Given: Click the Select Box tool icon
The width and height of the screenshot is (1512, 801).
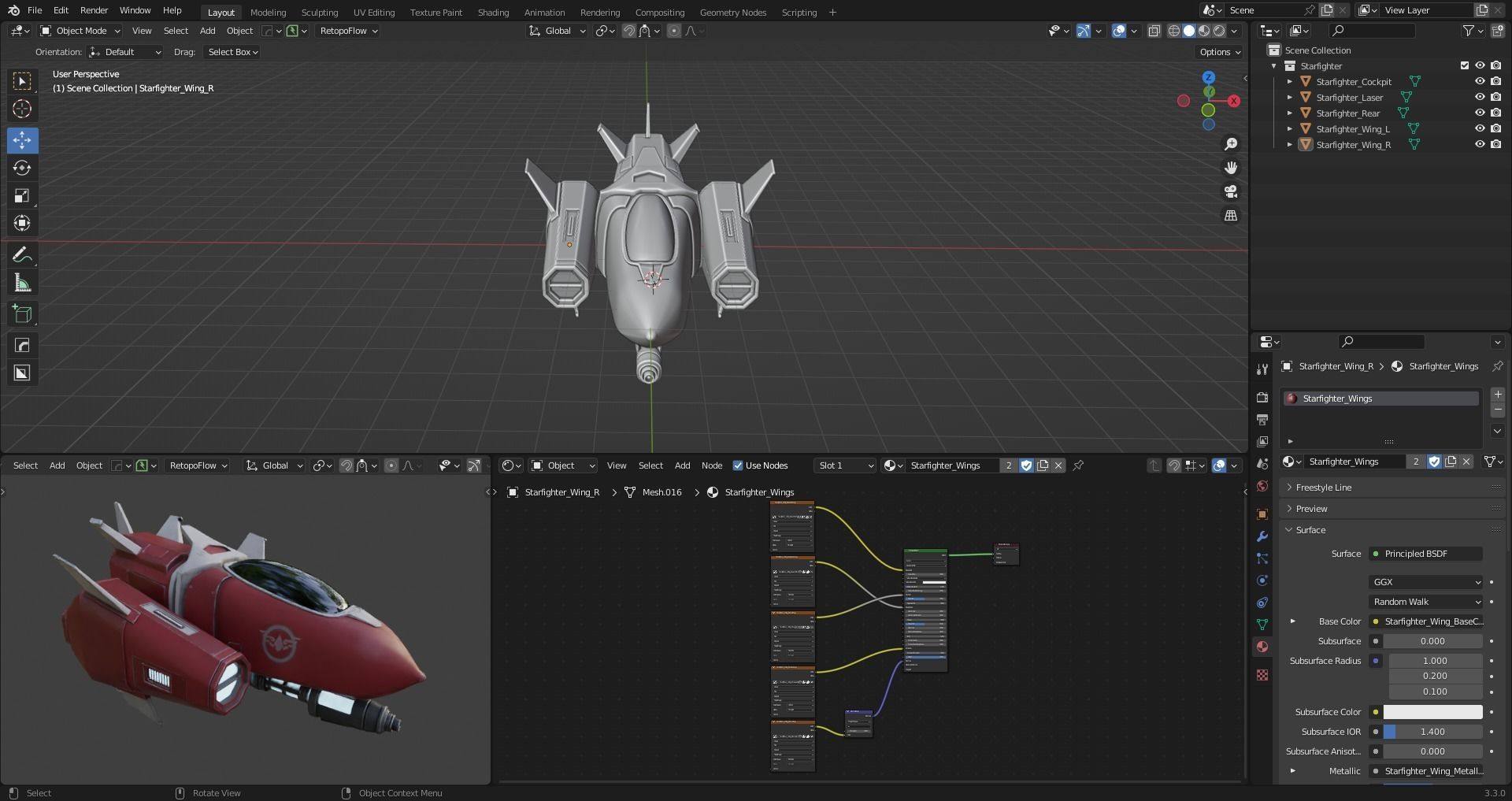Looking at the screenshot, I should click(22, 81).
